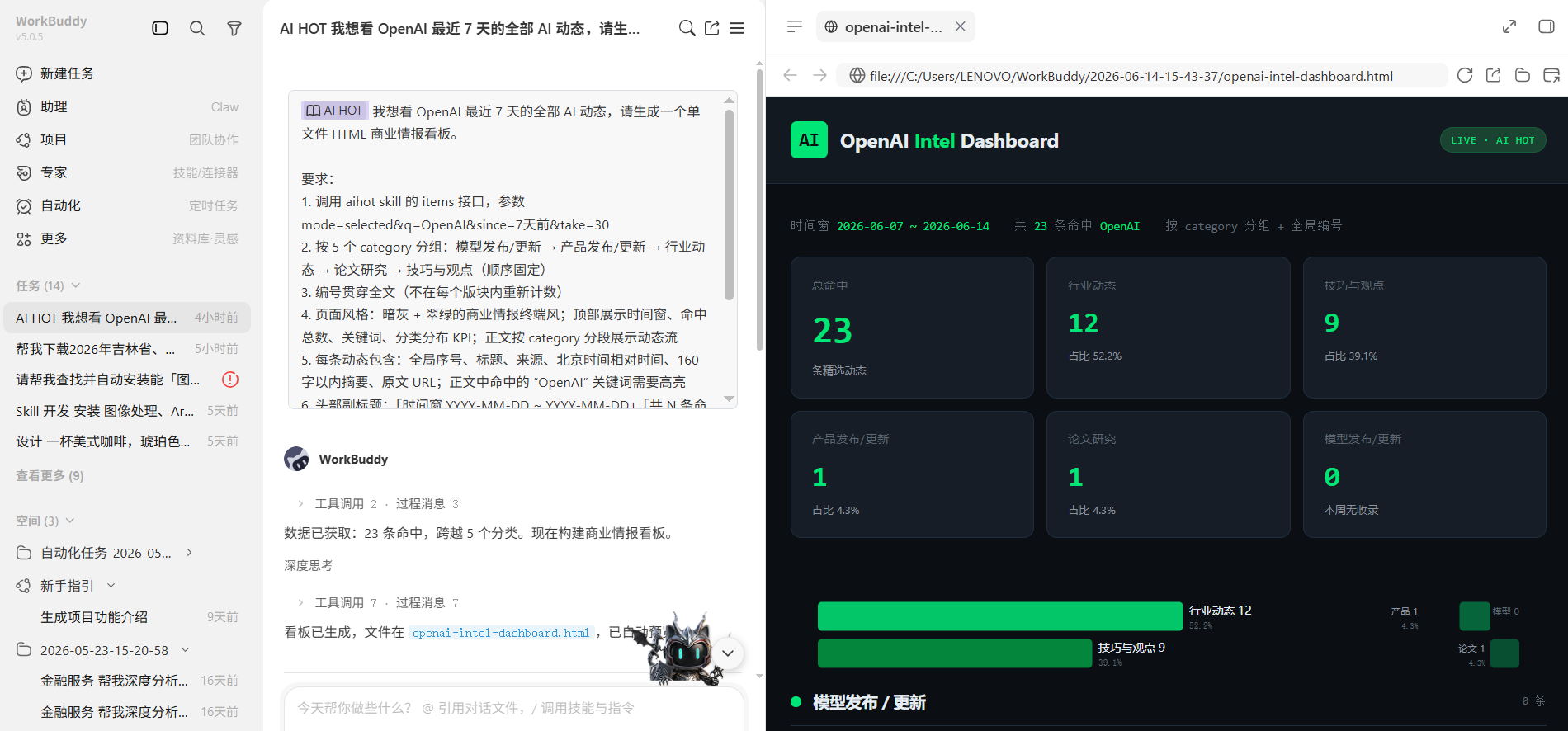1568x731 pixels.
Task: Collapse the 新手指引 section
Action: 111,586
